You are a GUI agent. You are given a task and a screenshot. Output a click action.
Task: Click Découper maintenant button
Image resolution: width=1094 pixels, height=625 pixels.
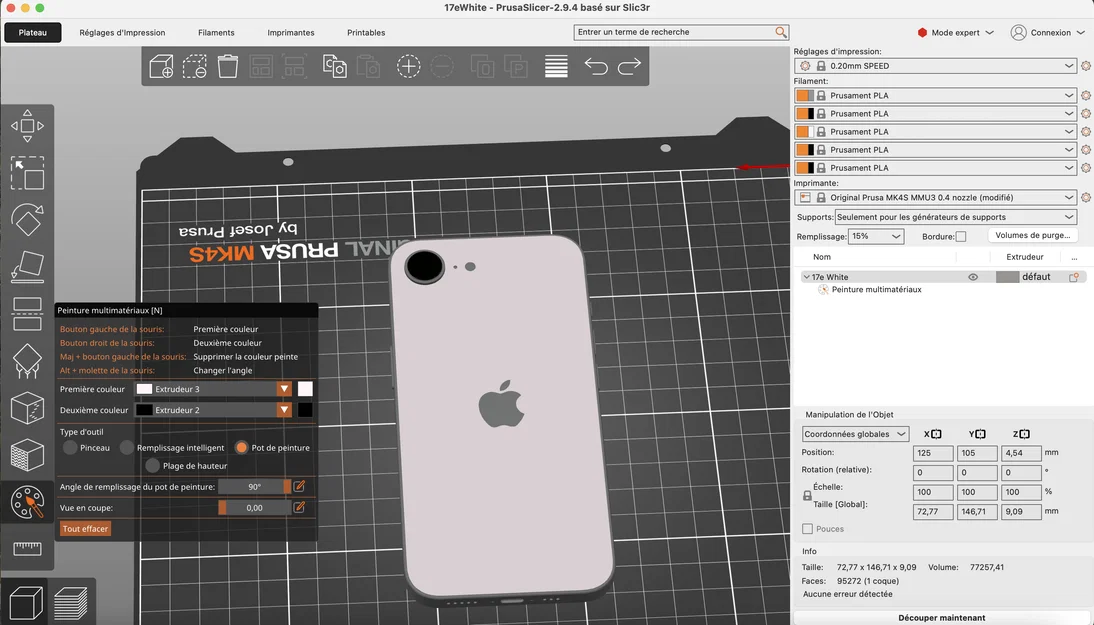pos(941,617)
